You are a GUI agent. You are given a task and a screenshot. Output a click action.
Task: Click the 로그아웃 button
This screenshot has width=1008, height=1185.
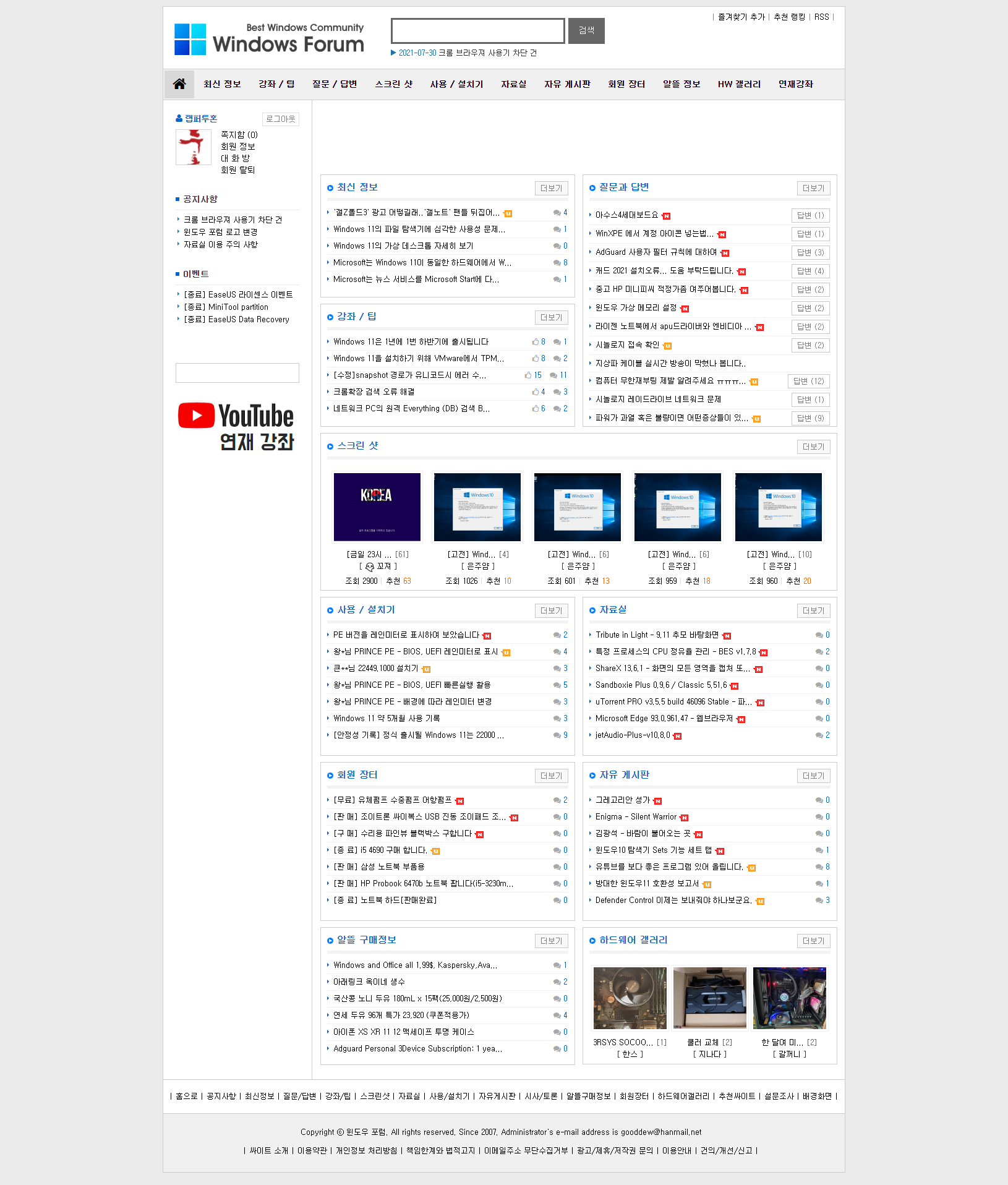(x=281, y=119)
